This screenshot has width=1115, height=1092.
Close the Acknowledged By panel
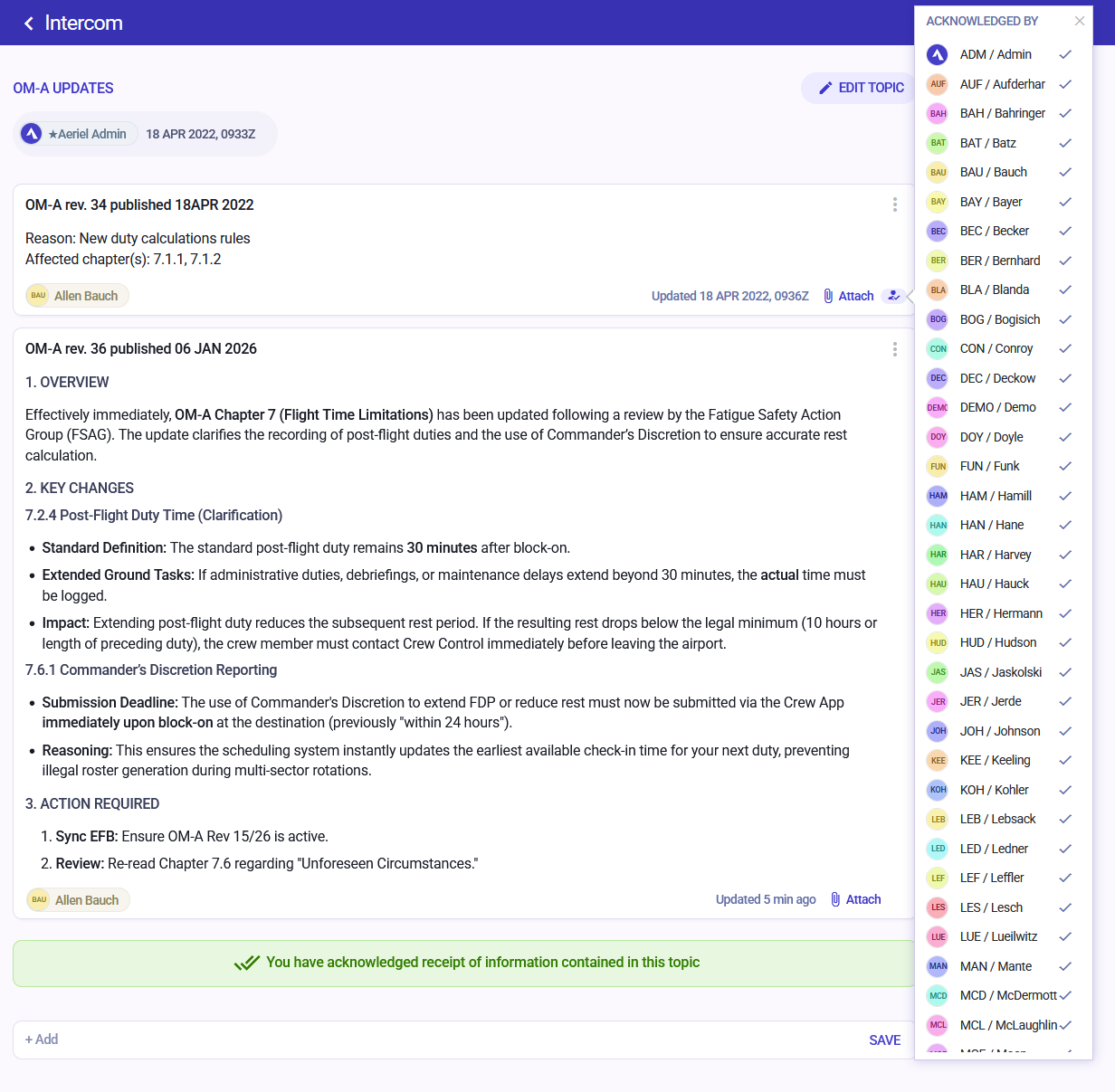(x=1079, y=21)
